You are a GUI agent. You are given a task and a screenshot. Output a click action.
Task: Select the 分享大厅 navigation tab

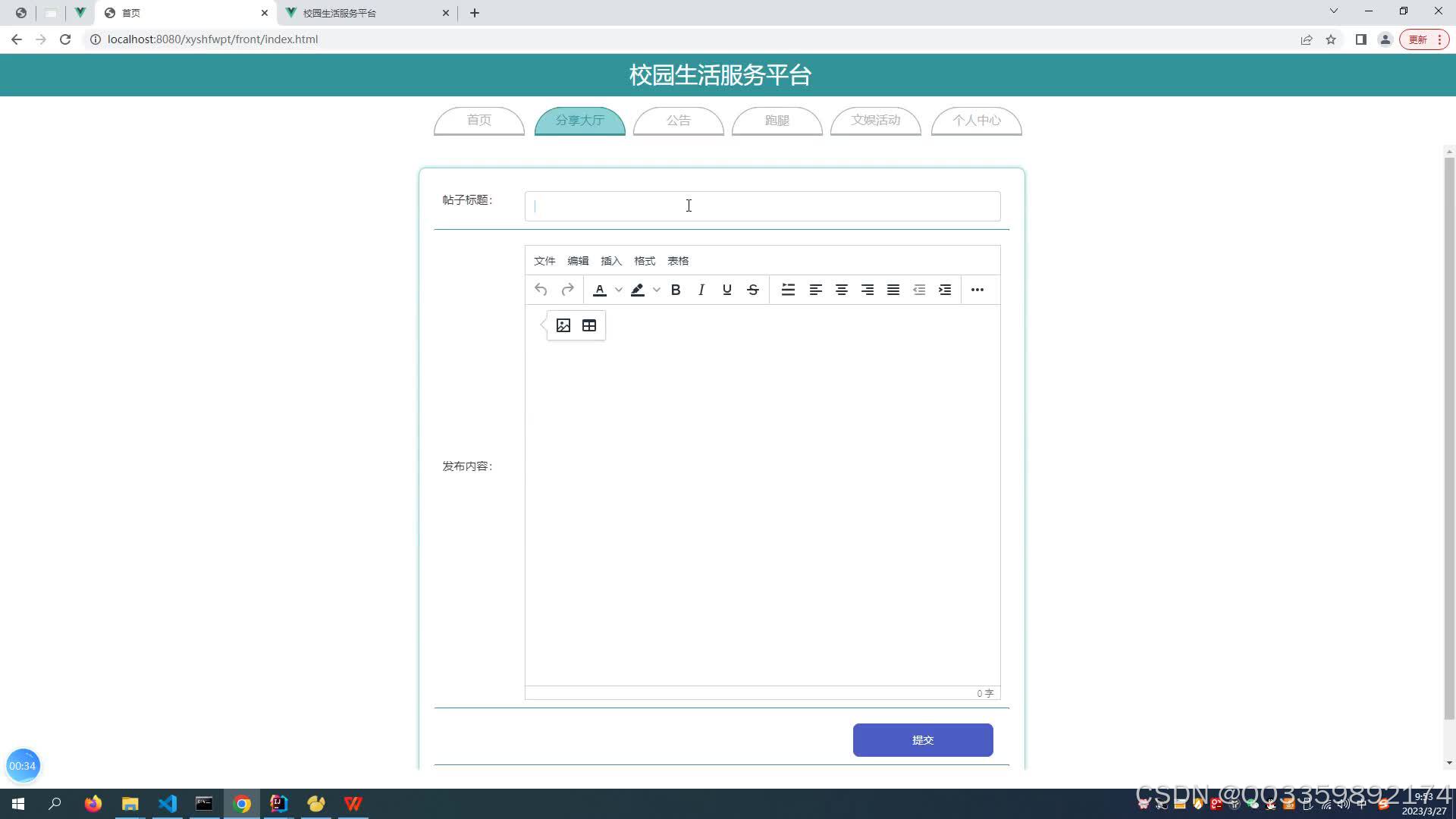[580, 121]
